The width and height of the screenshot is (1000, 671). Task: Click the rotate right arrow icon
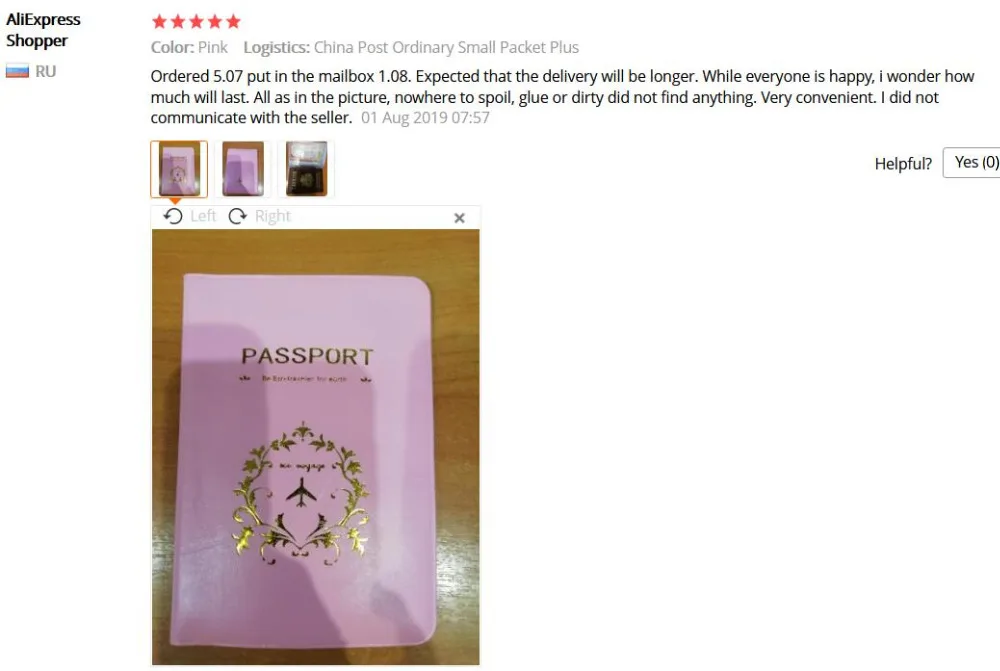point(238,216)
